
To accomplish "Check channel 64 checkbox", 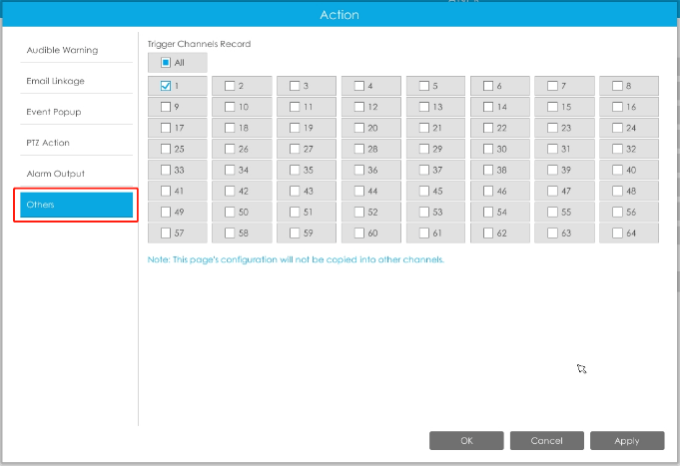I will (x=618, y=233).
